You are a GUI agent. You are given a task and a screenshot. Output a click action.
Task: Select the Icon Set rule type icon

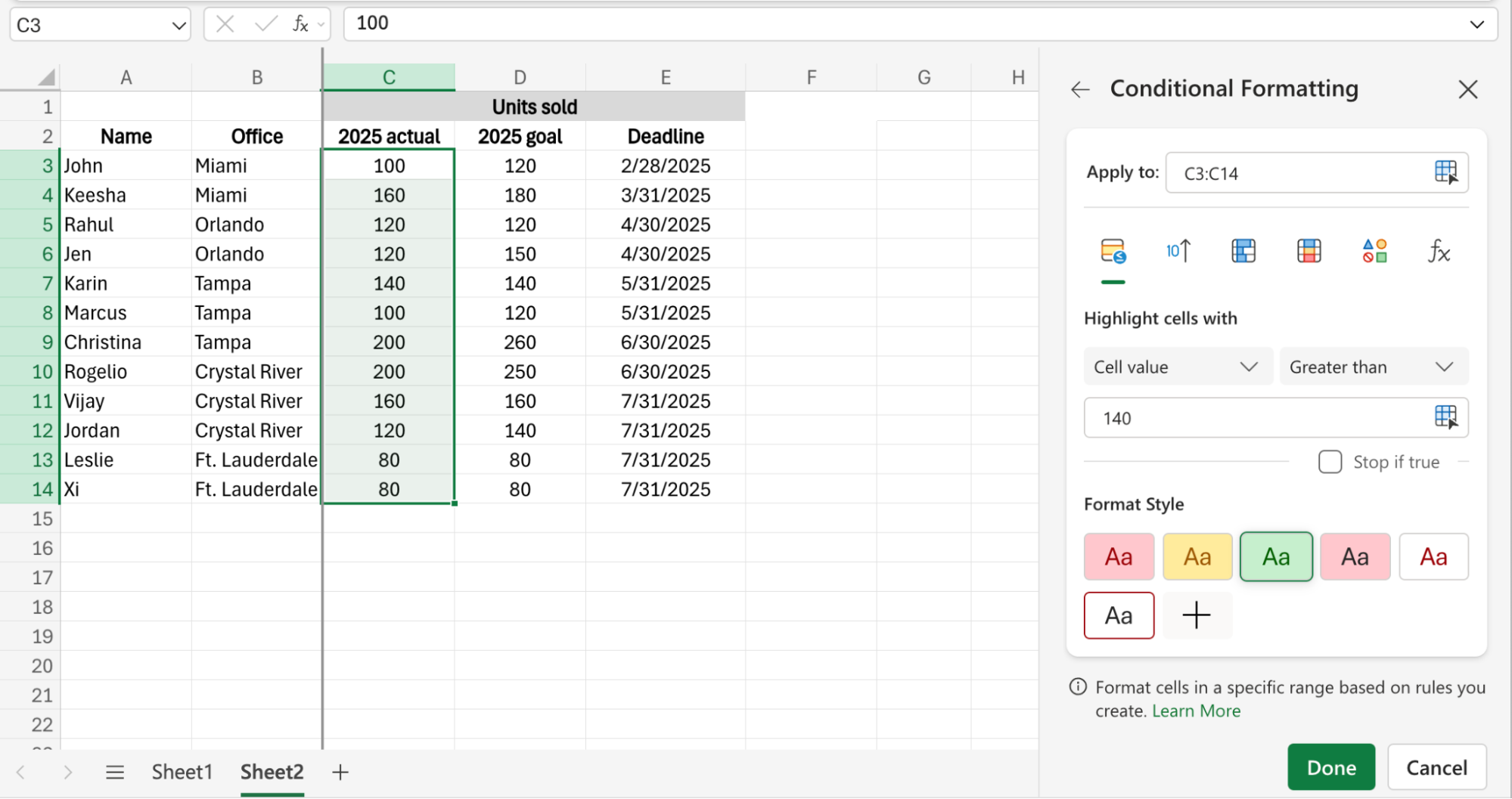(1374, 251)
